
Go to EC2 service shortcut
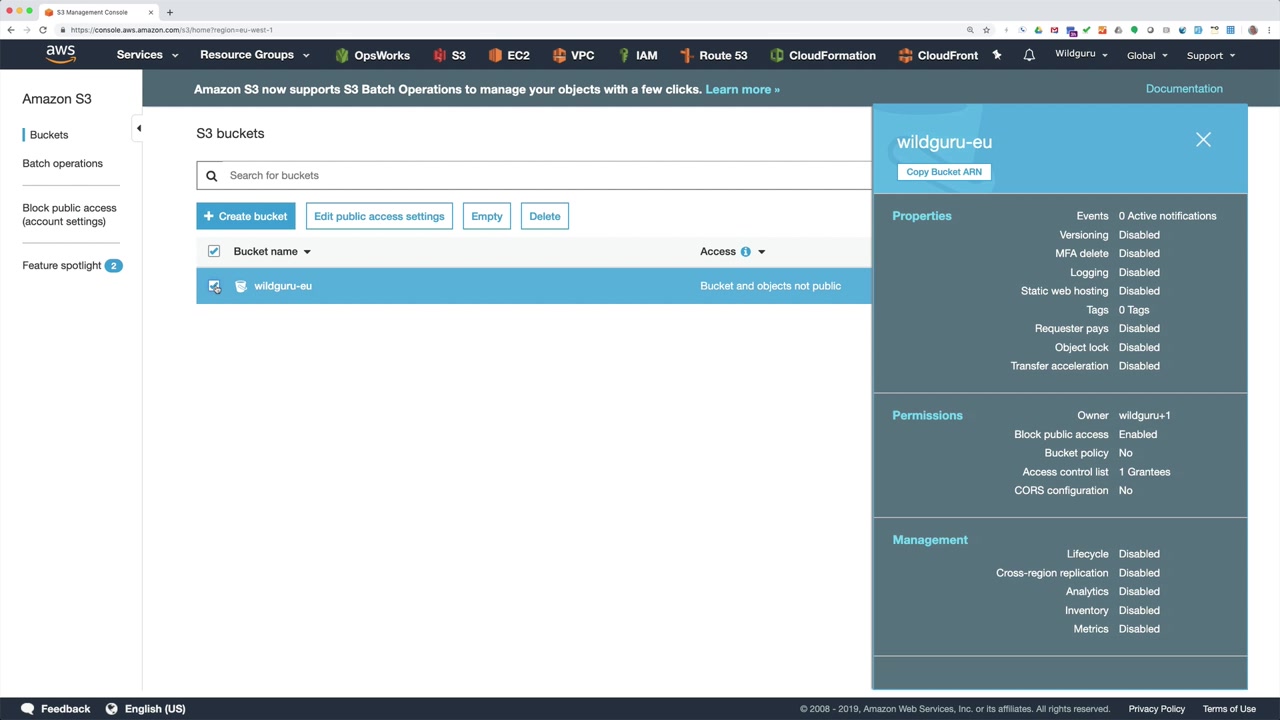coord(508,55)
